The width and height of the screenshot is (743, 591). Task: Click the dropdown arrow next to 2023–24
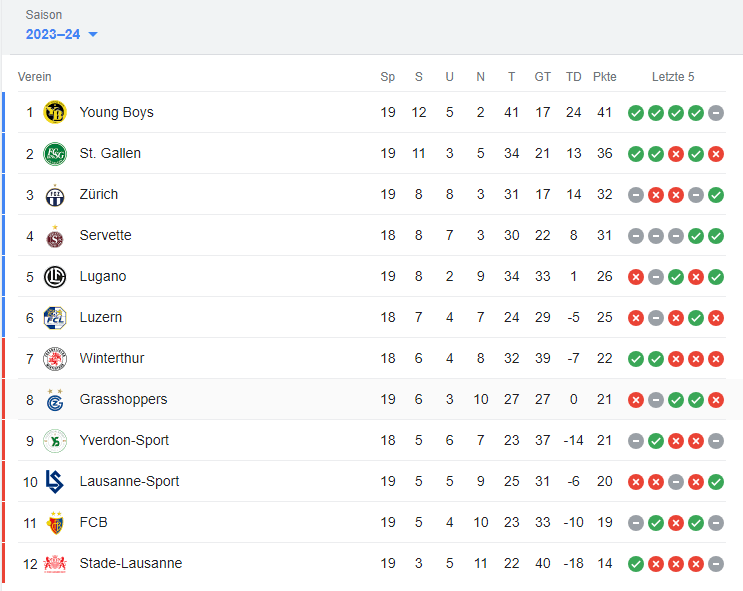click(93, 34)
